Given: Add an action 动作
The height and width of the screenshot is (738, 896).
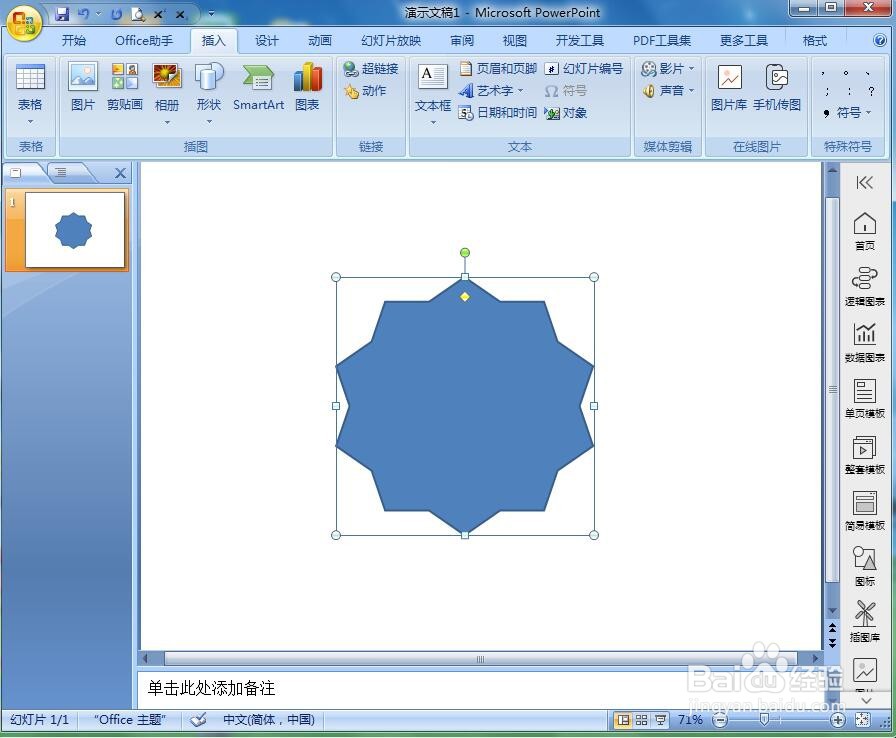Looking at the screenshot, I should (365, 90).
